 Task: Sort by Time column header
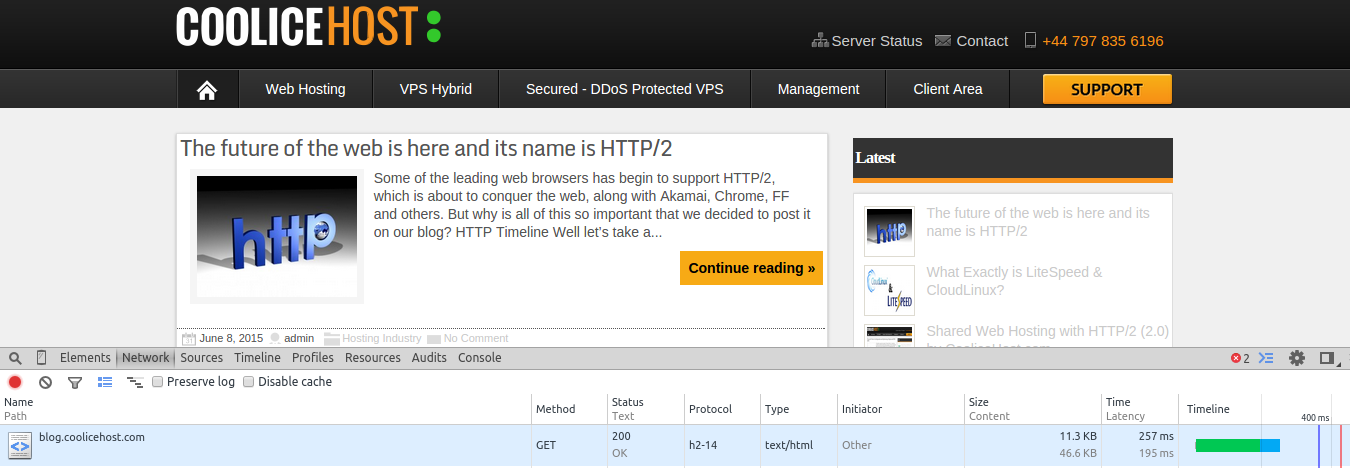tap(1141, 409)
